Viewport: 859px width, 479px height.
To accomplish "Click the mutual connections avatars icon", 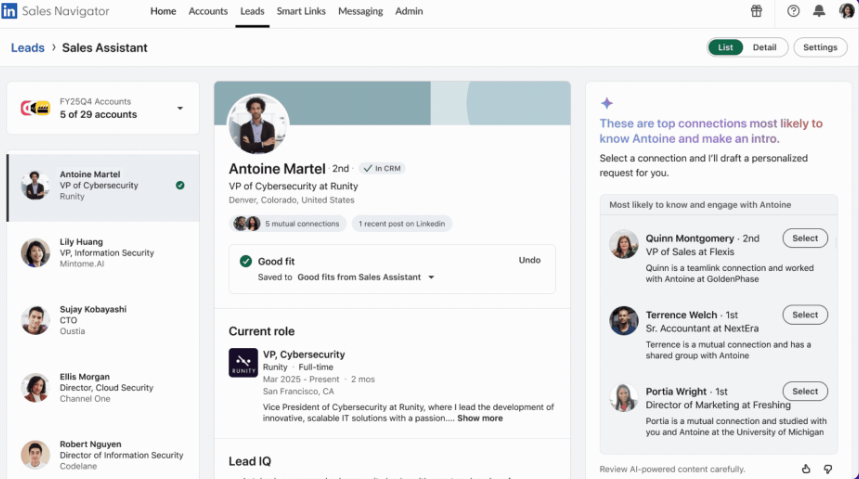I will (247, 224).
